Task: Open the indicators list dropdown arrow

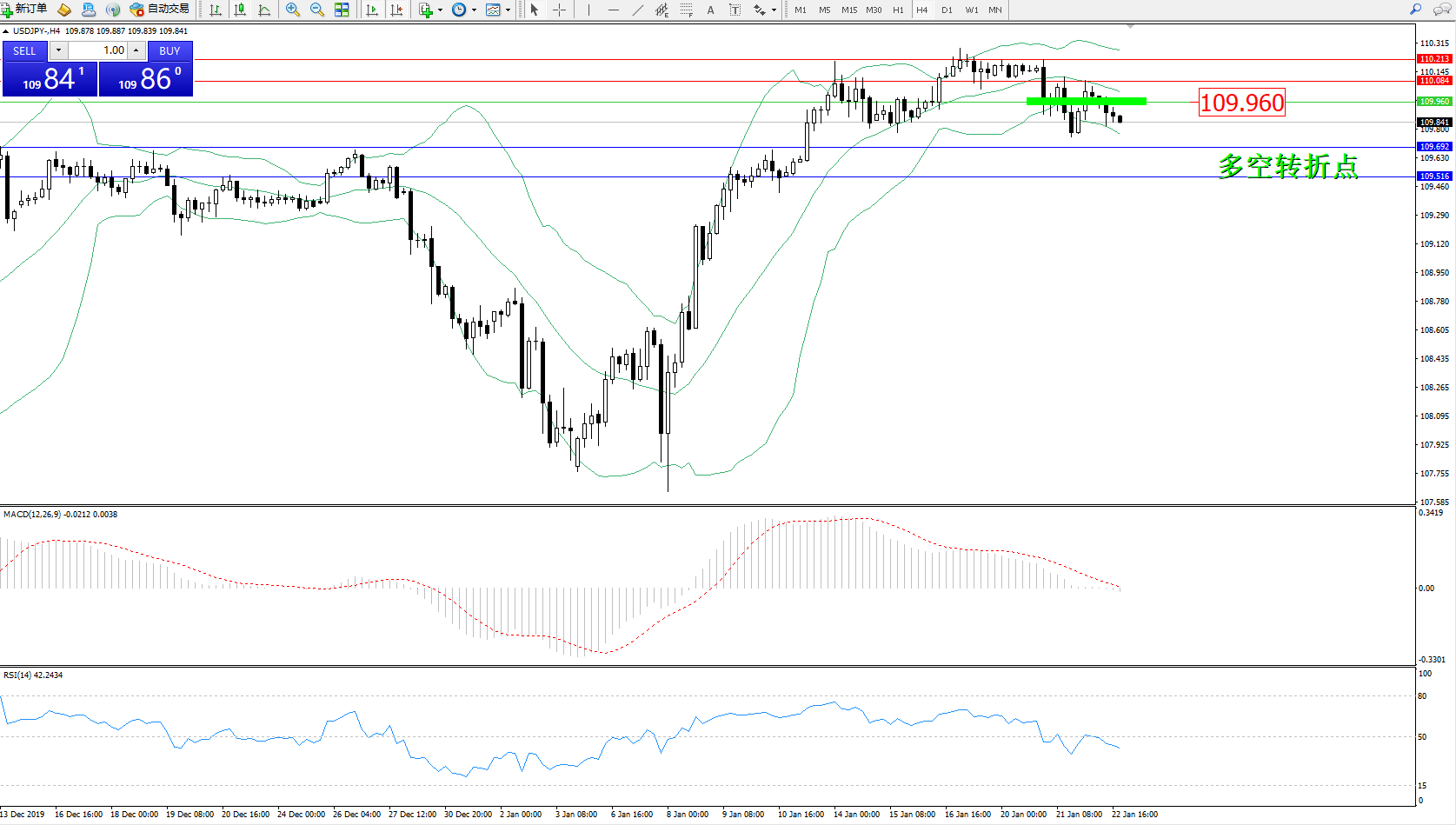Action: [440, 10]
